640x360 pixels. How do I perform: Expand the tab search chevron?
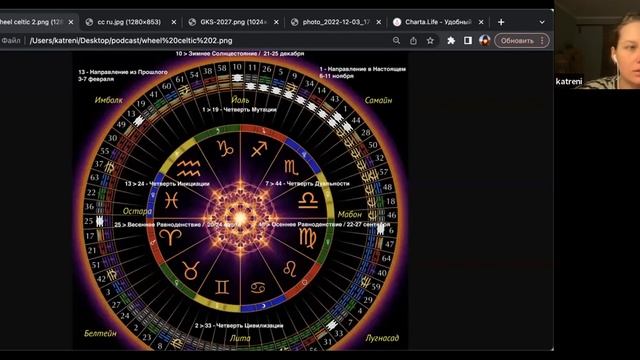[542, 22]
